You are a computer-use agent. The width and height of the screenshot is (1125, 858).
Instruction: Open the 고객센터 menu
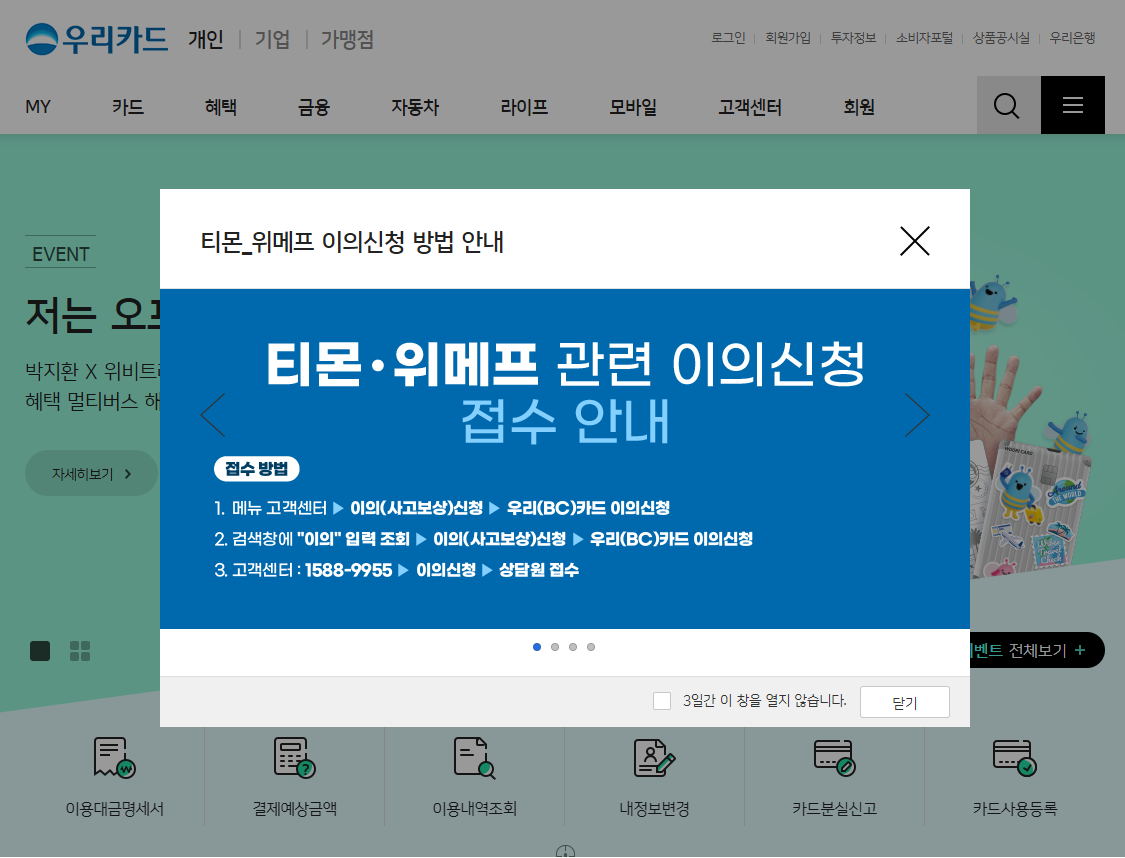[x=750, y=107]
